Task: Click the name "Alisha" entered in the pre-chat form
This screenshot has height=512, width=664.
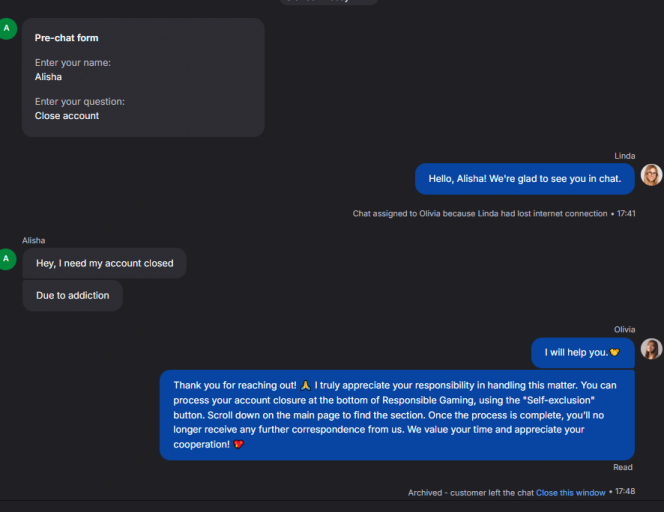Action: point(48,76)
